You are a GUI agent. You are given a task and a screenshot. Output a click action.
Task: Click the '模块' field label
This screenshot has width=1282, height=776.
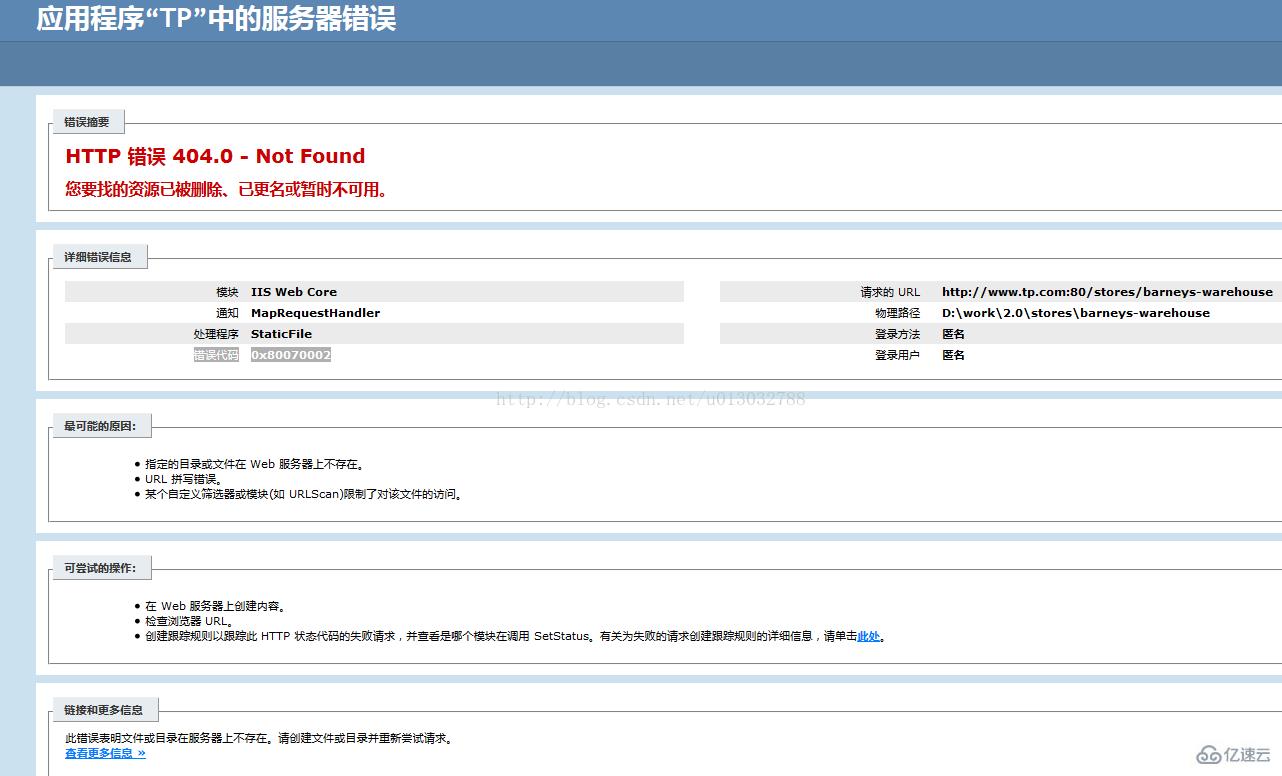tap(227, 292)
